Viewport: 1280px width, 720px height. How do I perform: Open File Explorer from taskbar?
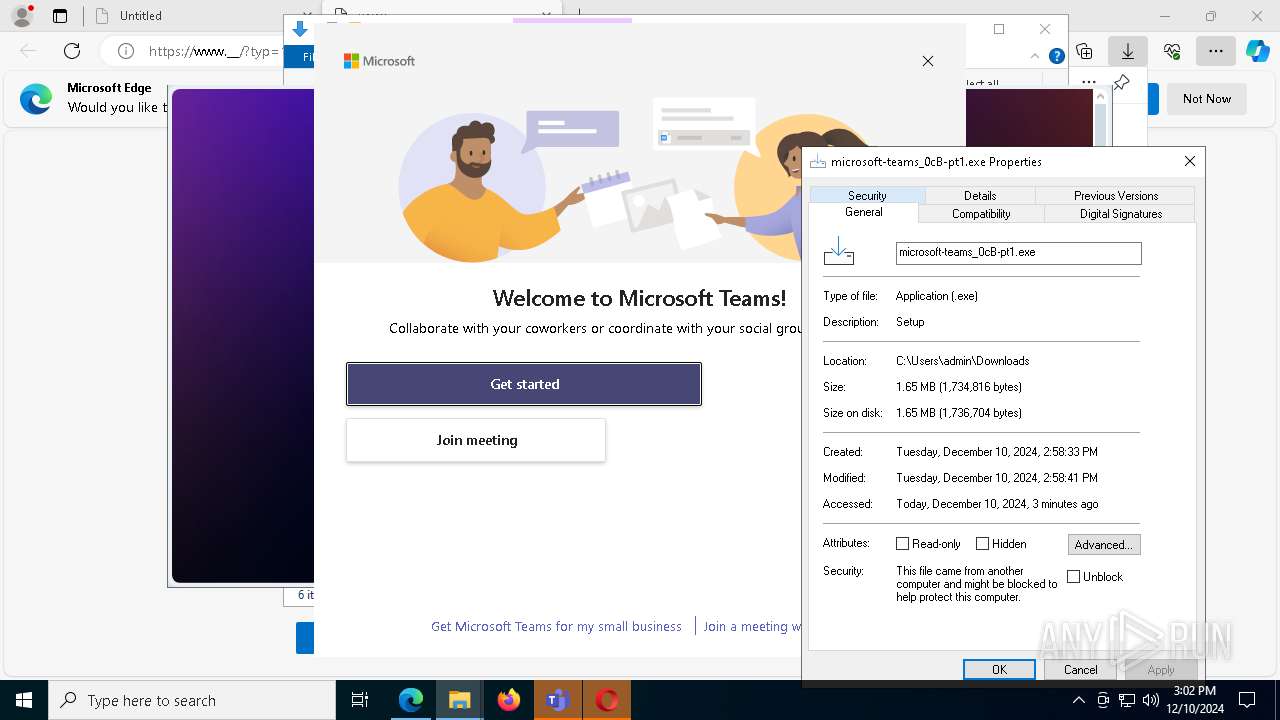tap(459, 701)
